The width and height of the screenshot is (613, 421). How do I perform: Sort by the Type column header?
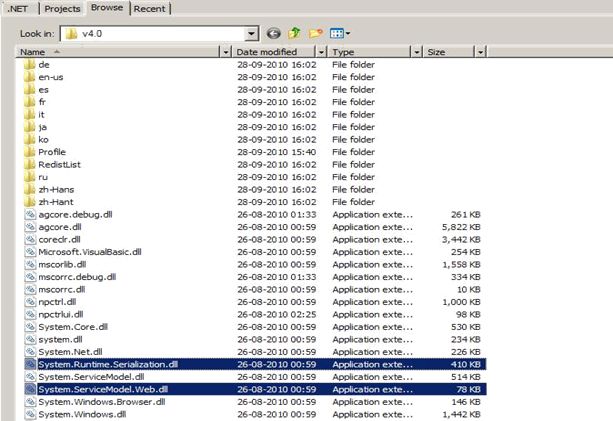370,52
